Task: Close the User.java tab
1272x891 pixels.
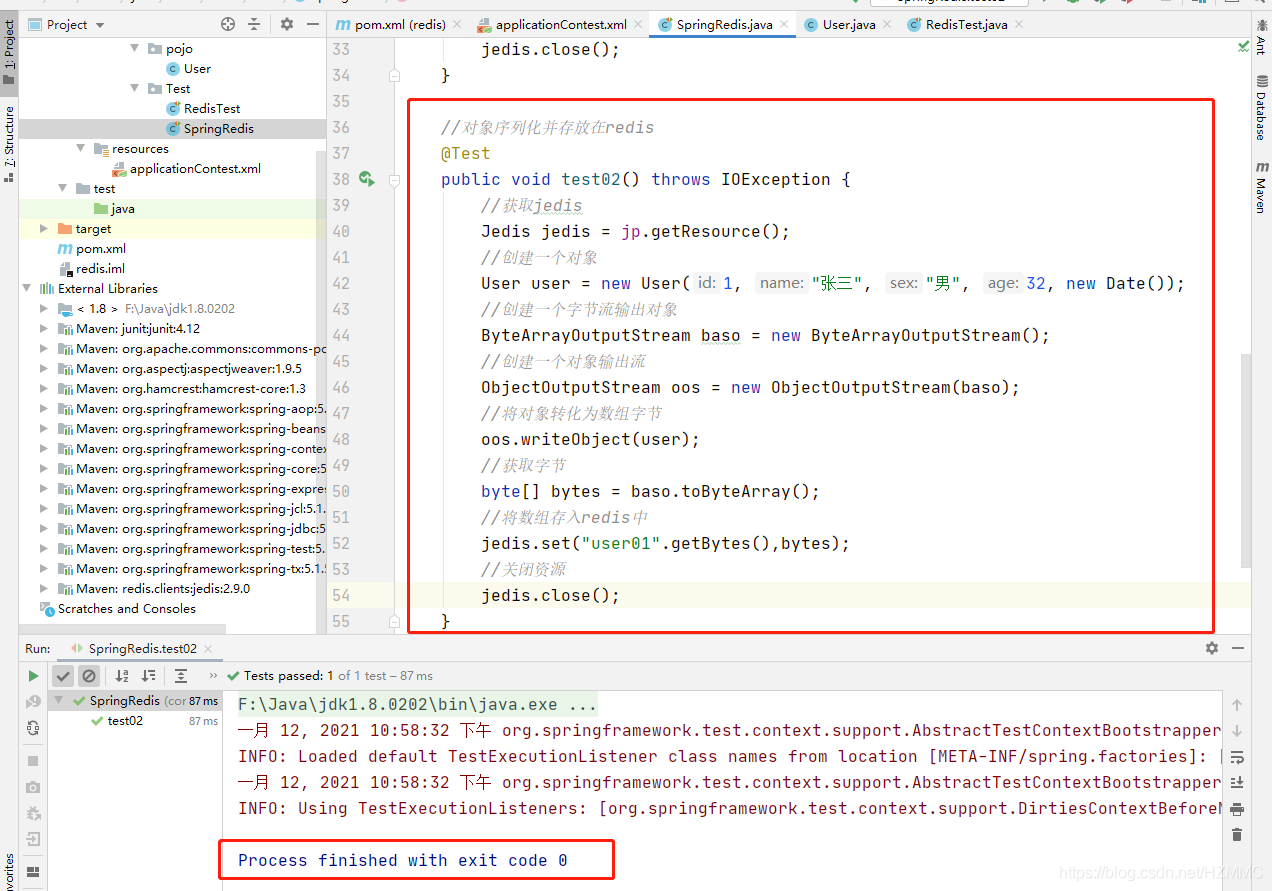Action: tap(885, 25)
